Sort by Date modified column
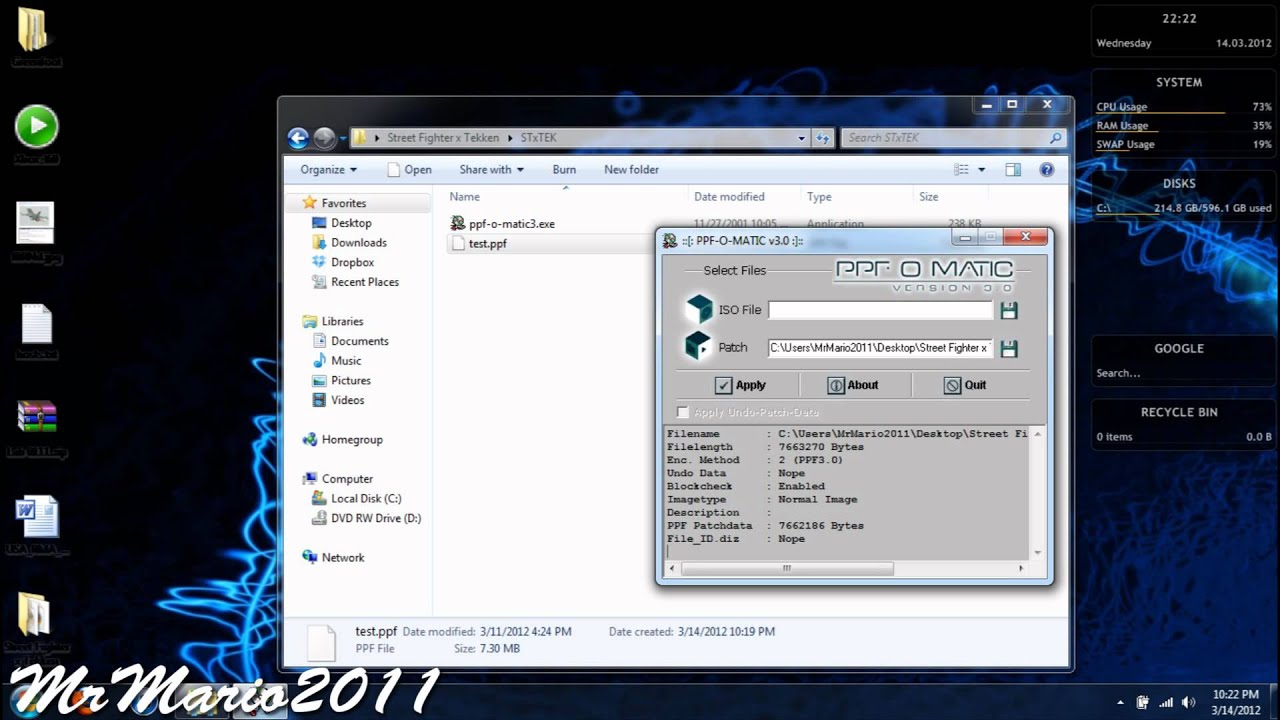This screenshot has width=1280, height=720. (729, 197)
